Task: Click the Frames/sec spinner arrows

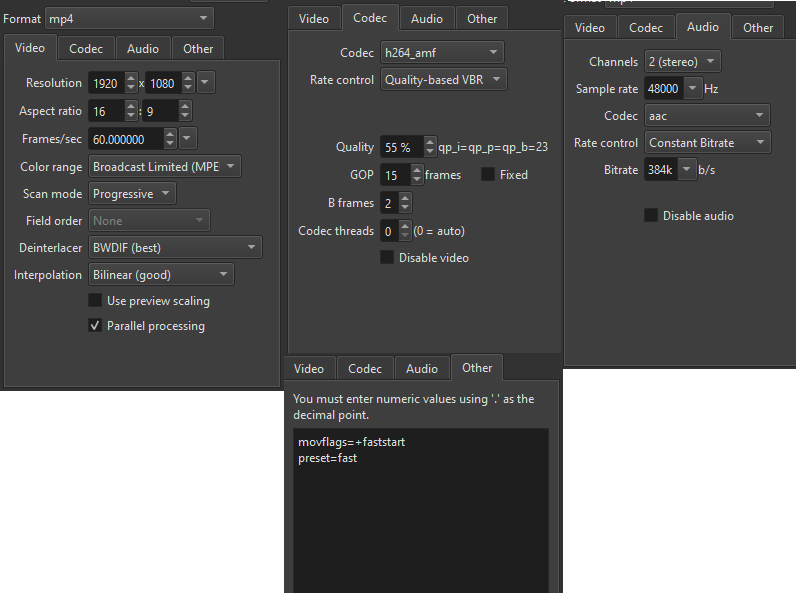Action: click(170, 139)
